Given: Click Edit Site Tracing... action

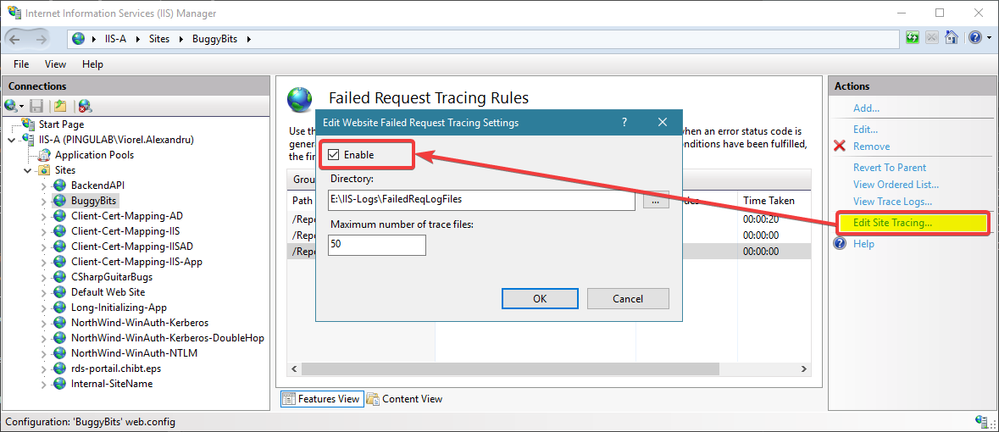Looking at the screenshot, I should point(892,223).
